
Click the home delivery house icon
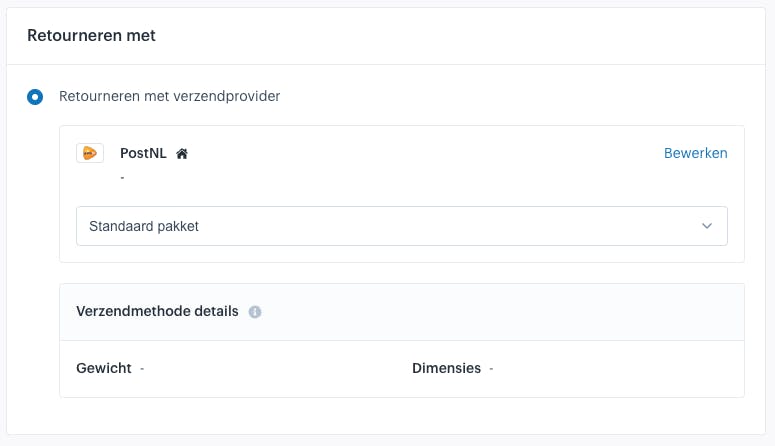[x=182, y=154]
